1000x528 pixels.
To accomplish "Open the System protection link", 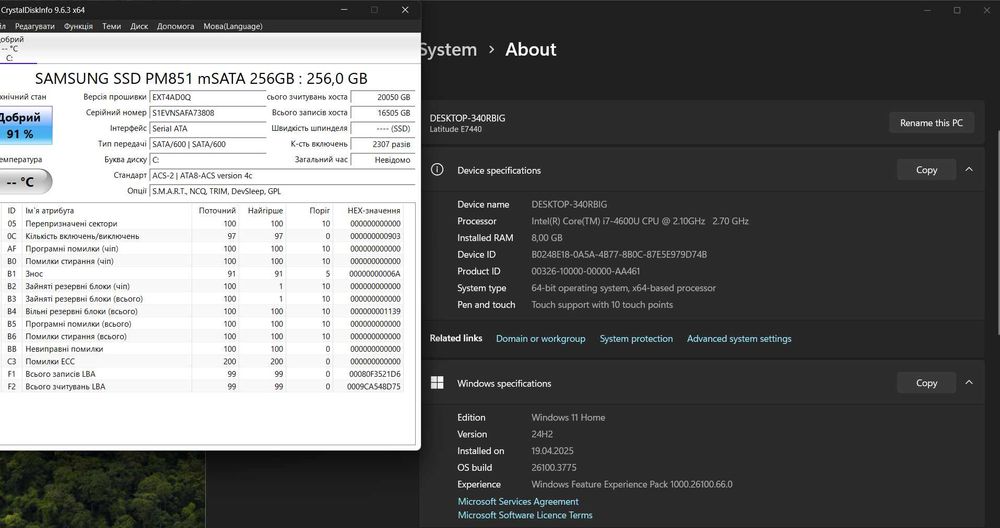I will tap(636, 339).
